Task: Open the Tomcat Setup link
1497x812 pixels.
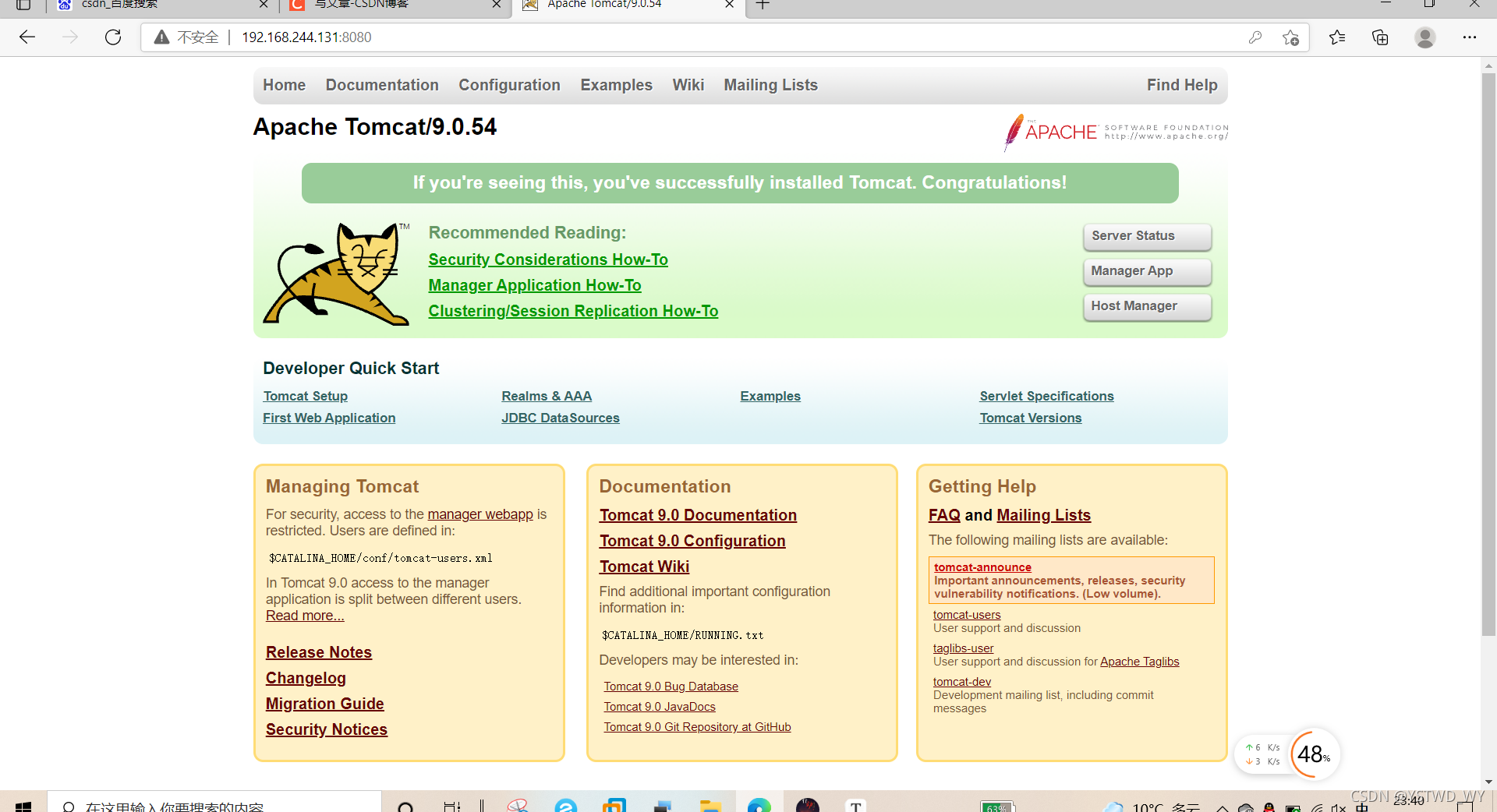Action: (305, 396)
